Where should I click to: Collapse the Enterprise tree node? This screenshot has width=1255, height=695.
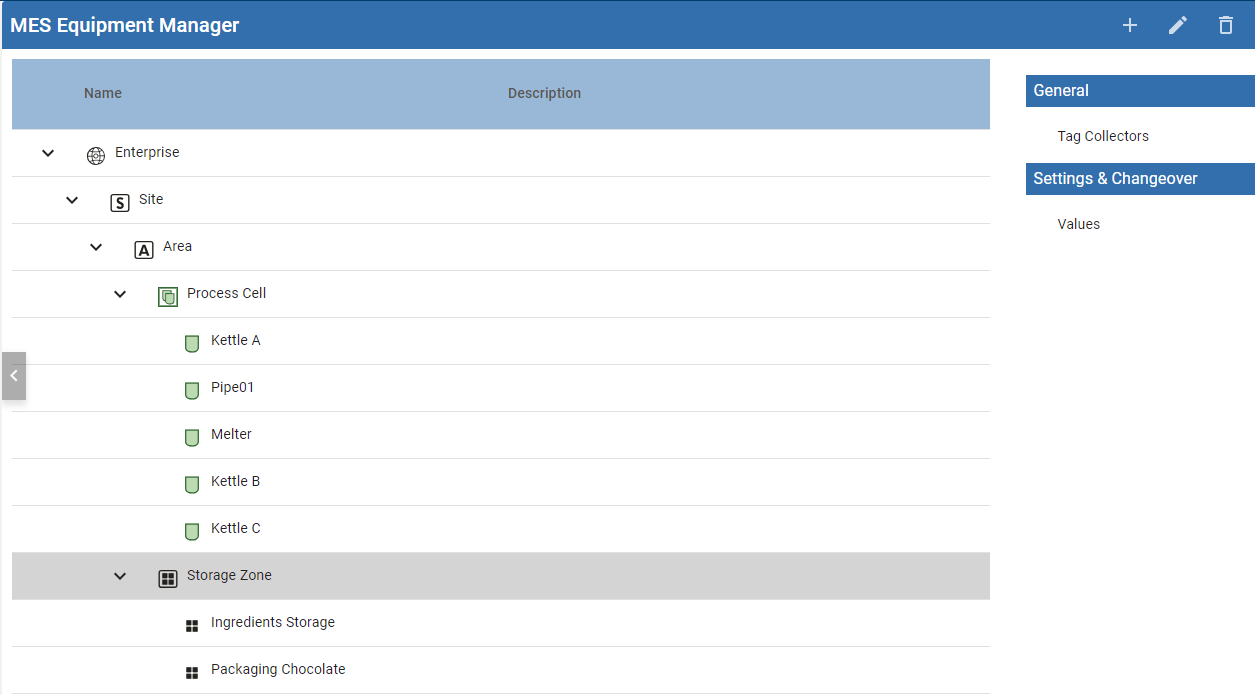tap(48, 153)
